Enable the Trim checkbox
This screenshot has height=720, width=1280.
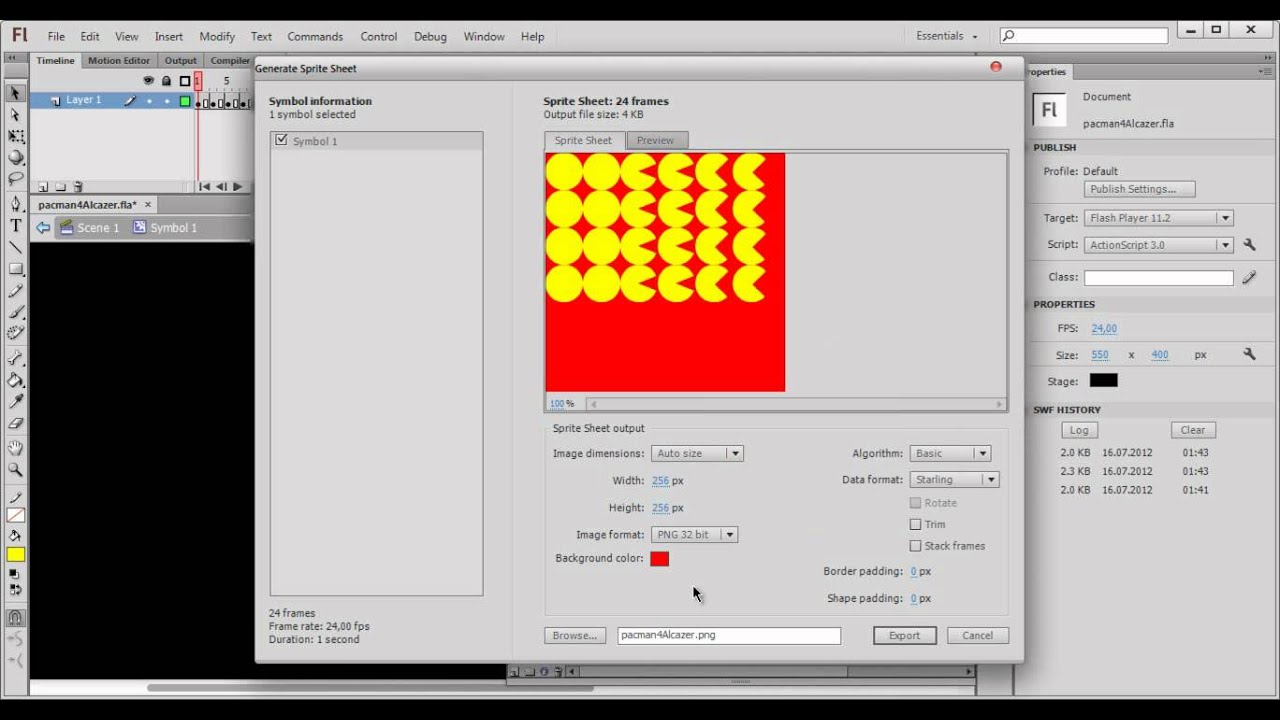(x=915, y=524)
